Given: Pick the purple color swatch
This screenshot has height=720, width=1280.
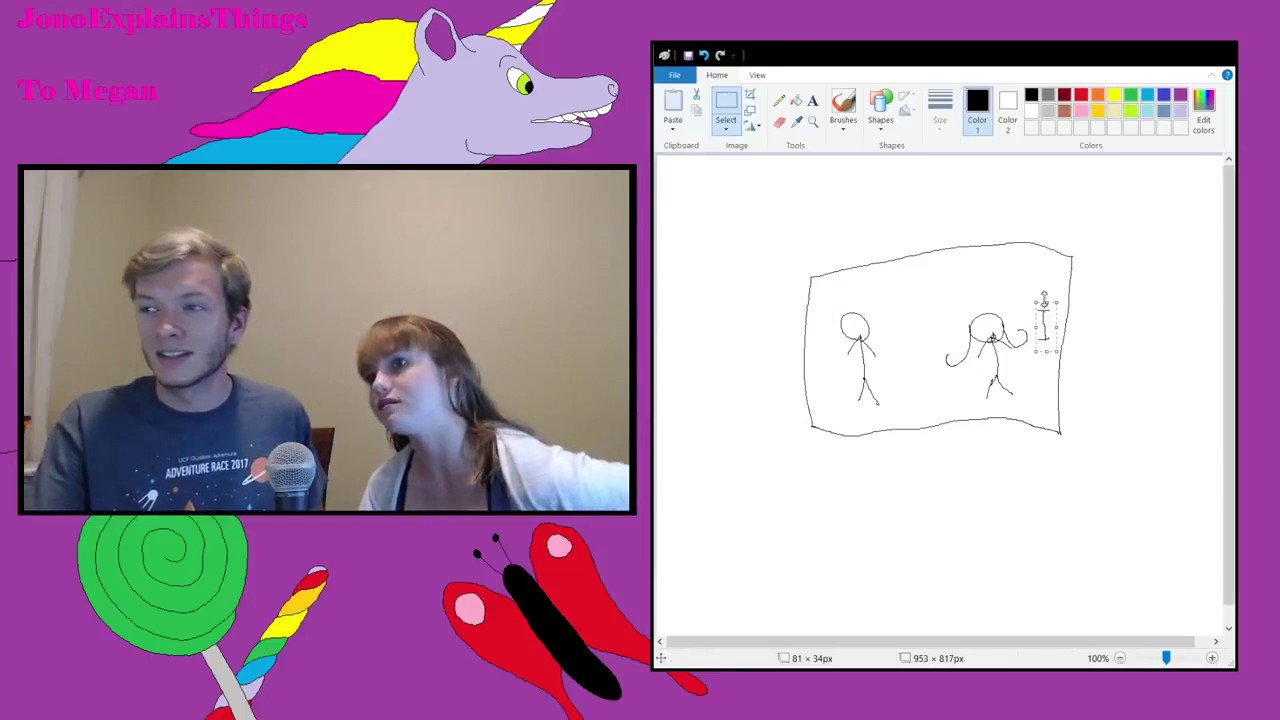Looking at the screenshot, I should [1180, 95].
